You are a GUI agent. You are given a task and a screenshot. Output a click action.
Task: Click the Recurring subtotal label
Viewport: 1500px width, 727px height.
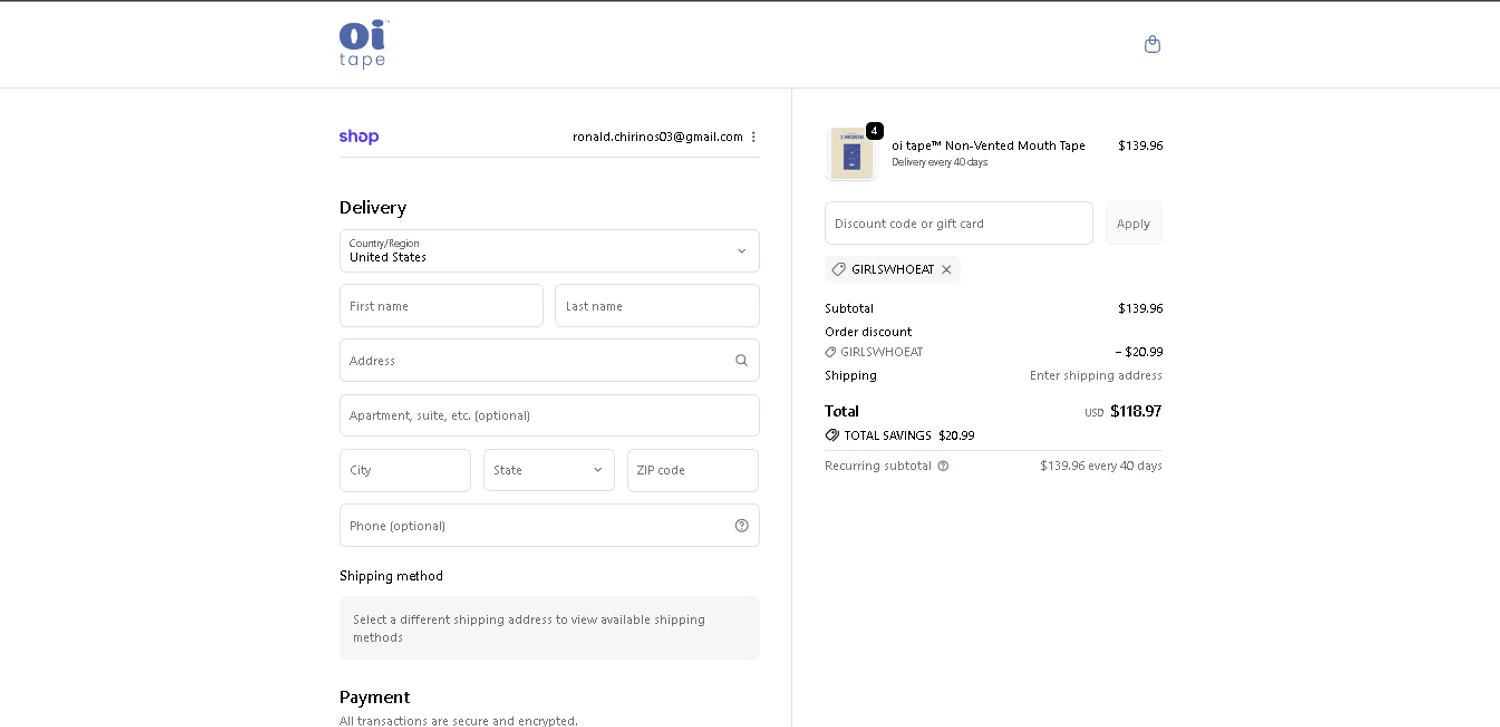pos(878,466)
